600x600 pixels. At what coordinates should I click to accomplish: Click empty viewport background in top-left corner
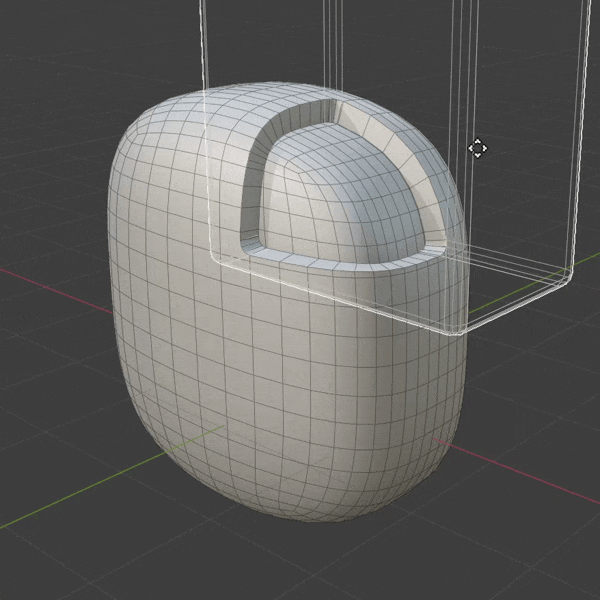(x=50, y=40)
